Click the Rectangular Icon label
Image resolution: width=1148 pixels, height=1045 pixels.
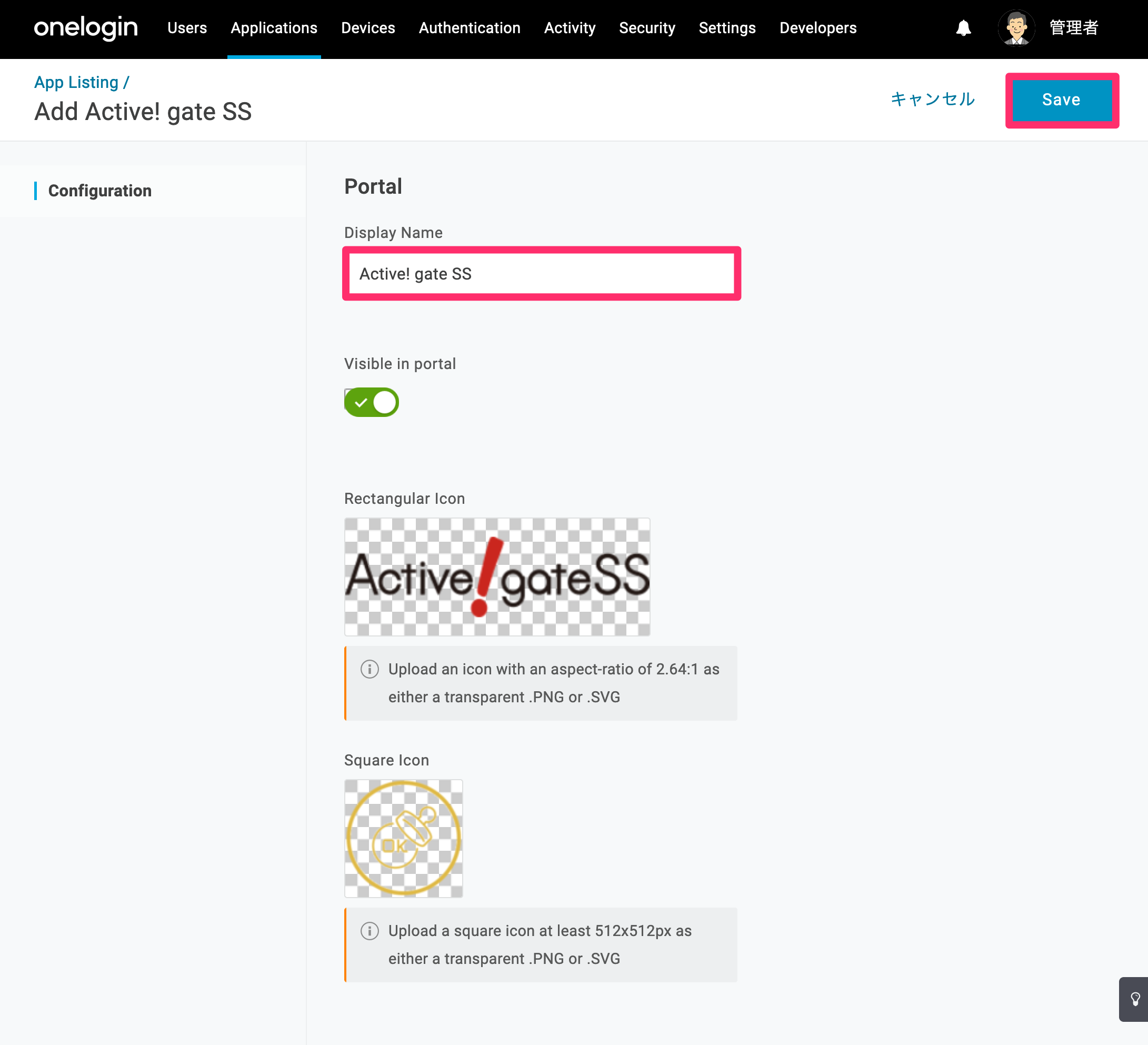pyautogui.click(x=404, y=499)
